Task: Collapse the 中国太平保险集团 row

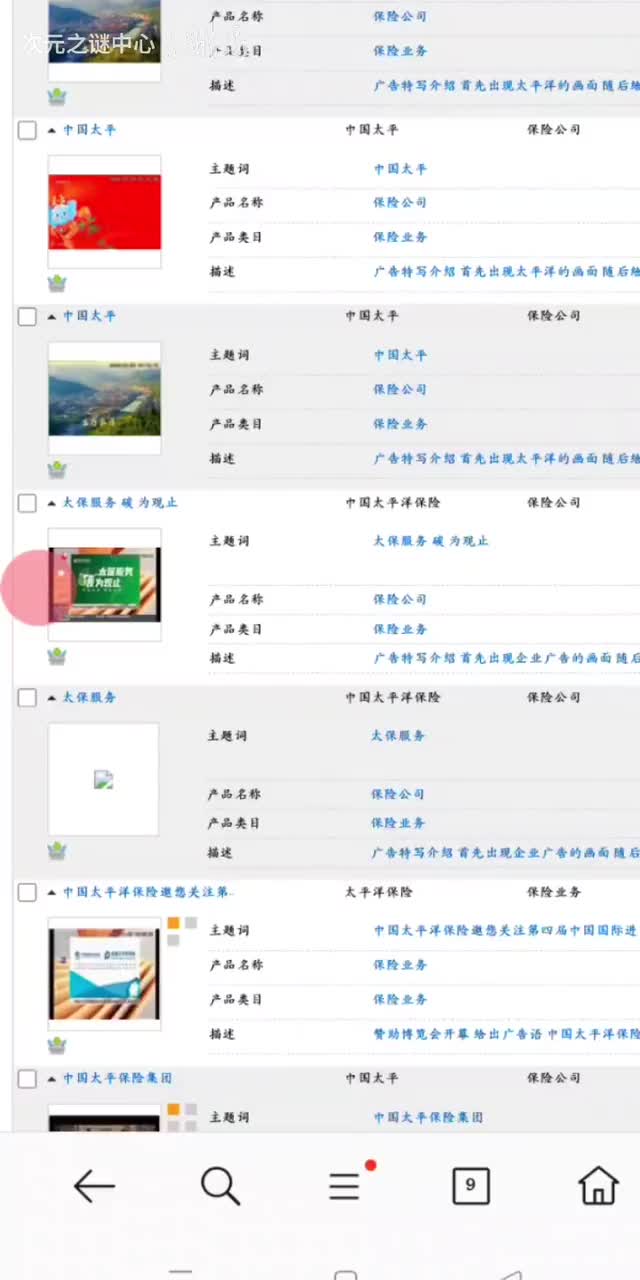Action: pyautogui.click(x=52, y=1079)
